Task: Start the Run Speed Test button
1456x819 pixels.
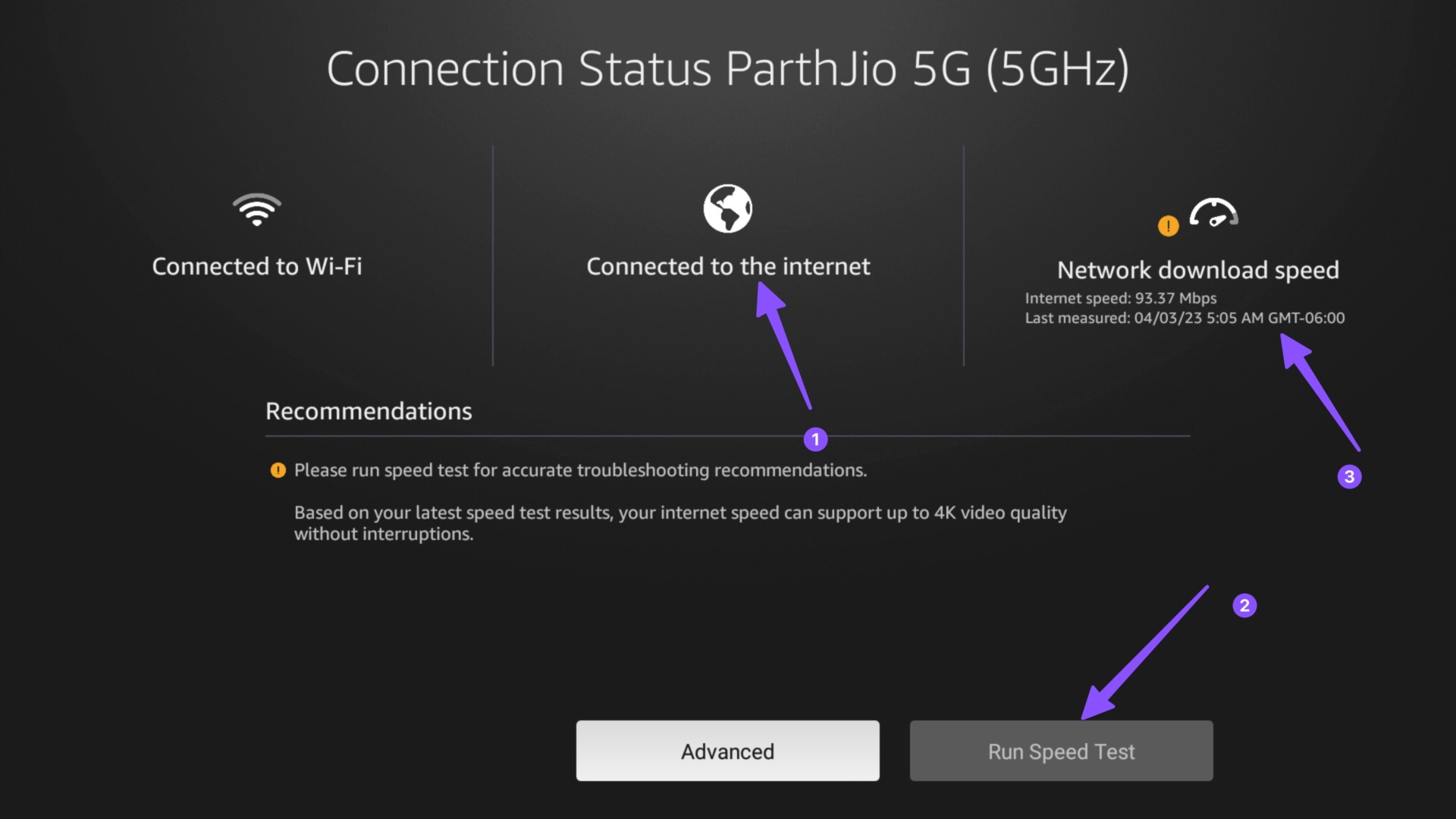Action: click(x=1062, y=751)
